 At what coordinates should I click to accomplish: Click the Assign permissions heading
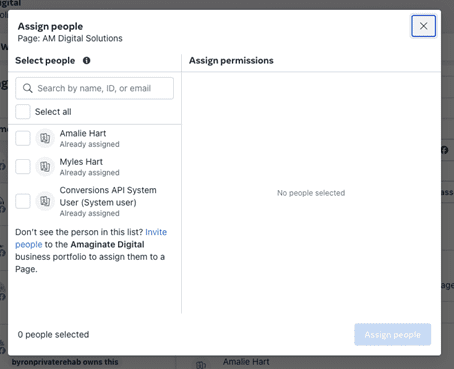[231, 61]
